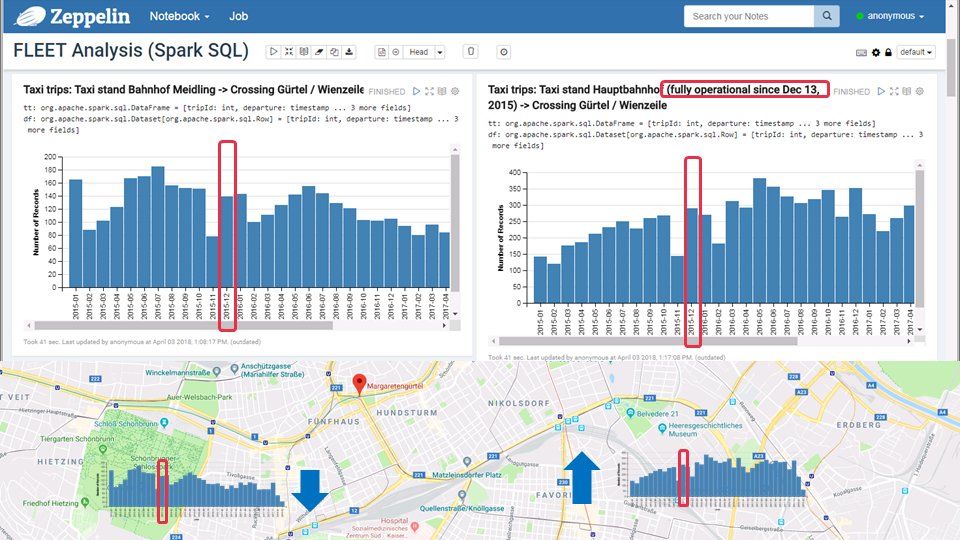This screenshot has height=540, width=960.
Task: Toggle show/hide output book icon in toolbar
Action: (x=304, y=52)
